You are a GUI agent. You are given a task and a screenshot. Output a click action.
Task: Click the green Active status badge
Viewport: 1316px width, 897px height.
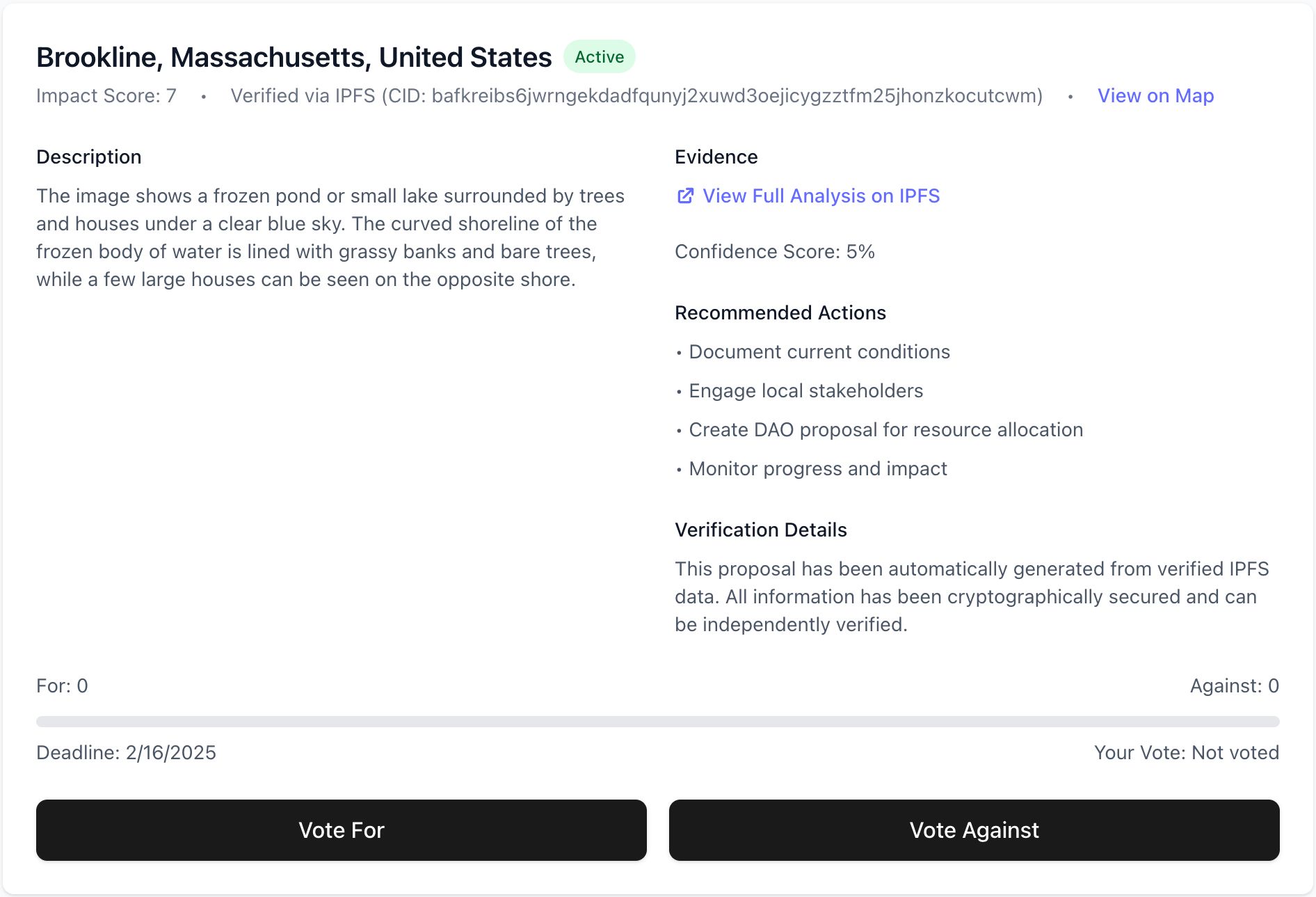pos(600,57)
